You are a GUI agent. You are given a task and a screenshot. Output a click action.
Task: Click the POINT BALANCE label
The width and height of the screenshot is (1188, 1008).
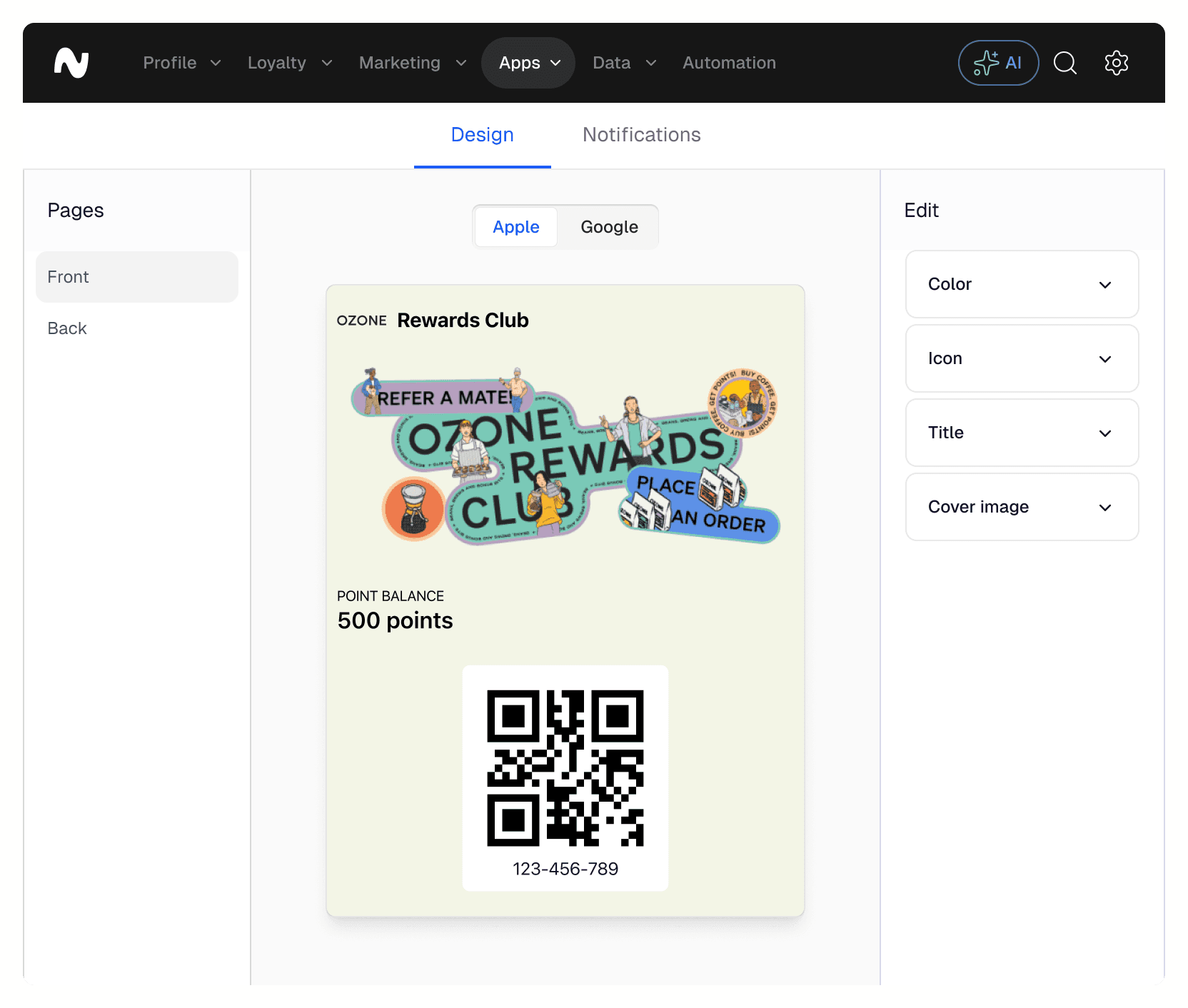(x=391, y=596)
